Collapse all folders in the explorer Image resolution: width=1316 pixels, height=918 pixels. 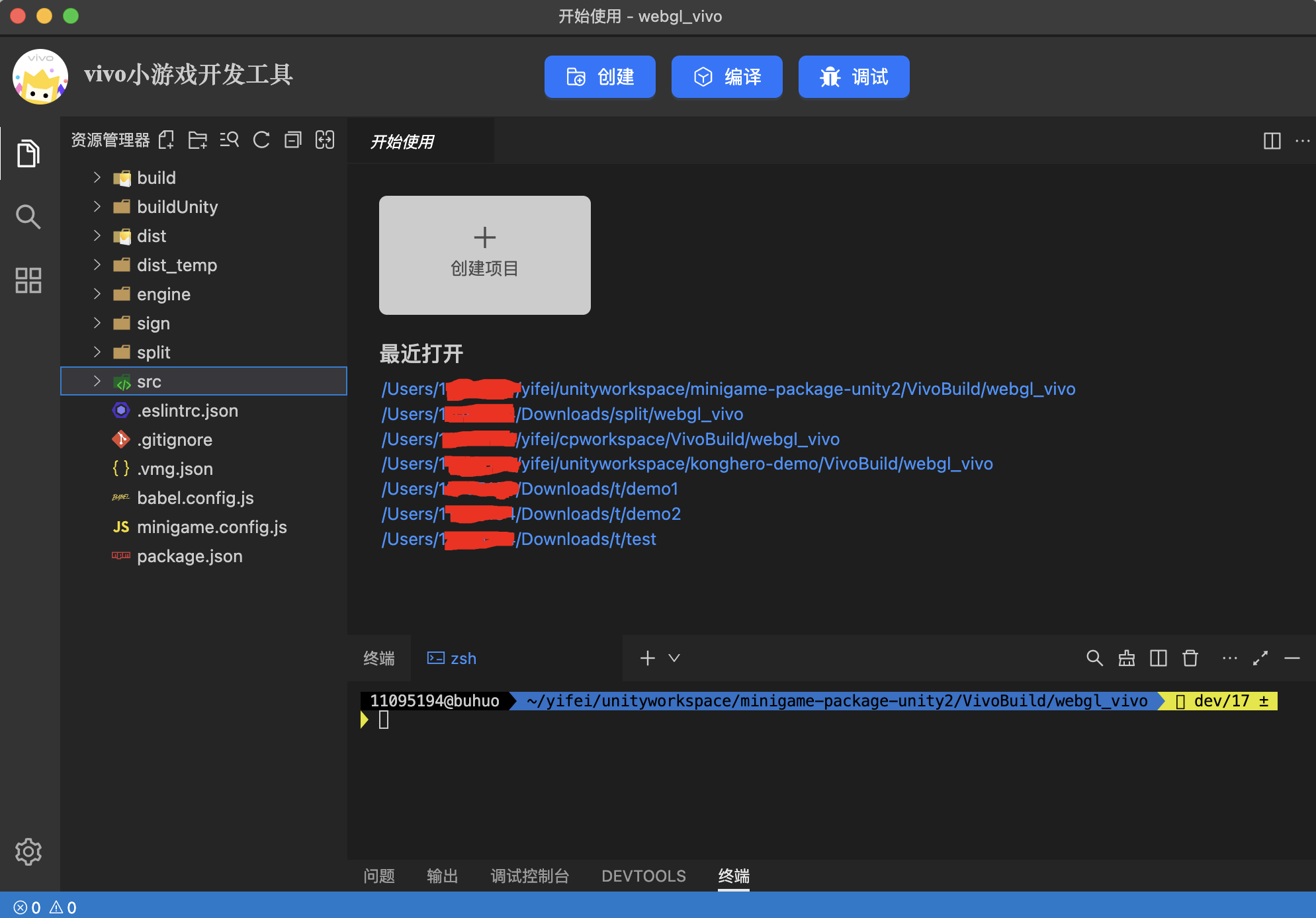pyautogui.click(x=293, y=140)
